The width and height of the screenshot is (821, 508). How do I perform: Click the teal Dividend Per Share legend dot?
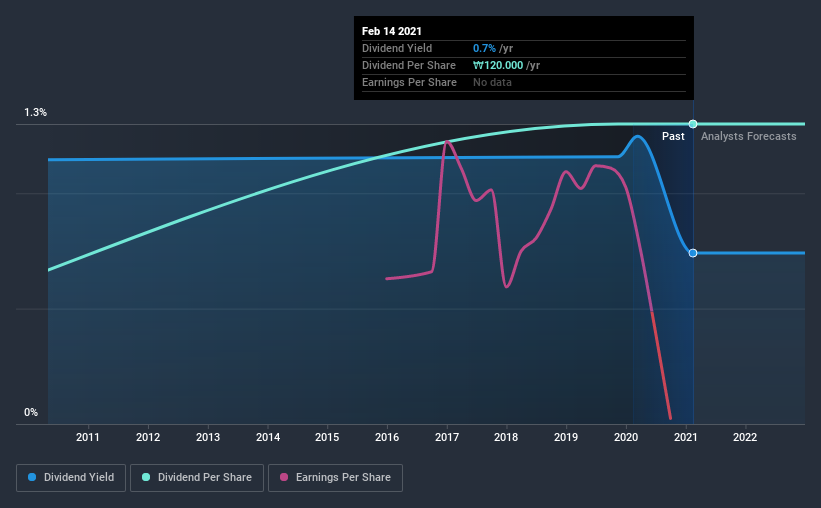(146, 477)
